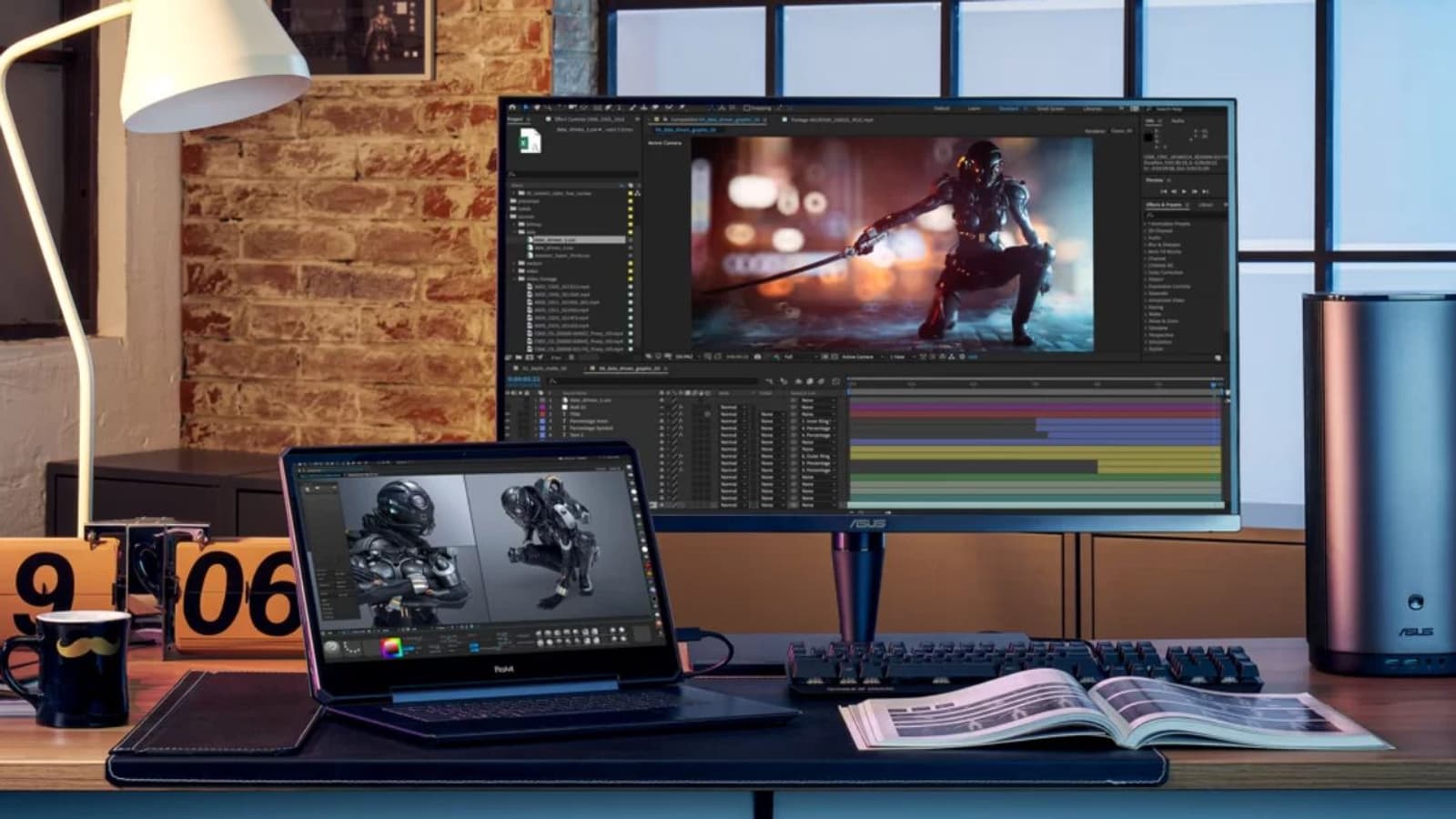Switch to the Default workspace

click(942, 109)
